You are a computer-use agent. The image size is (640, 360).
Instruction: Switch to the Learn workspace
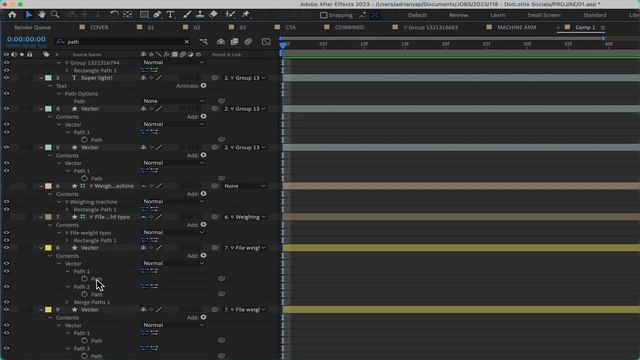tap(498, 15)
